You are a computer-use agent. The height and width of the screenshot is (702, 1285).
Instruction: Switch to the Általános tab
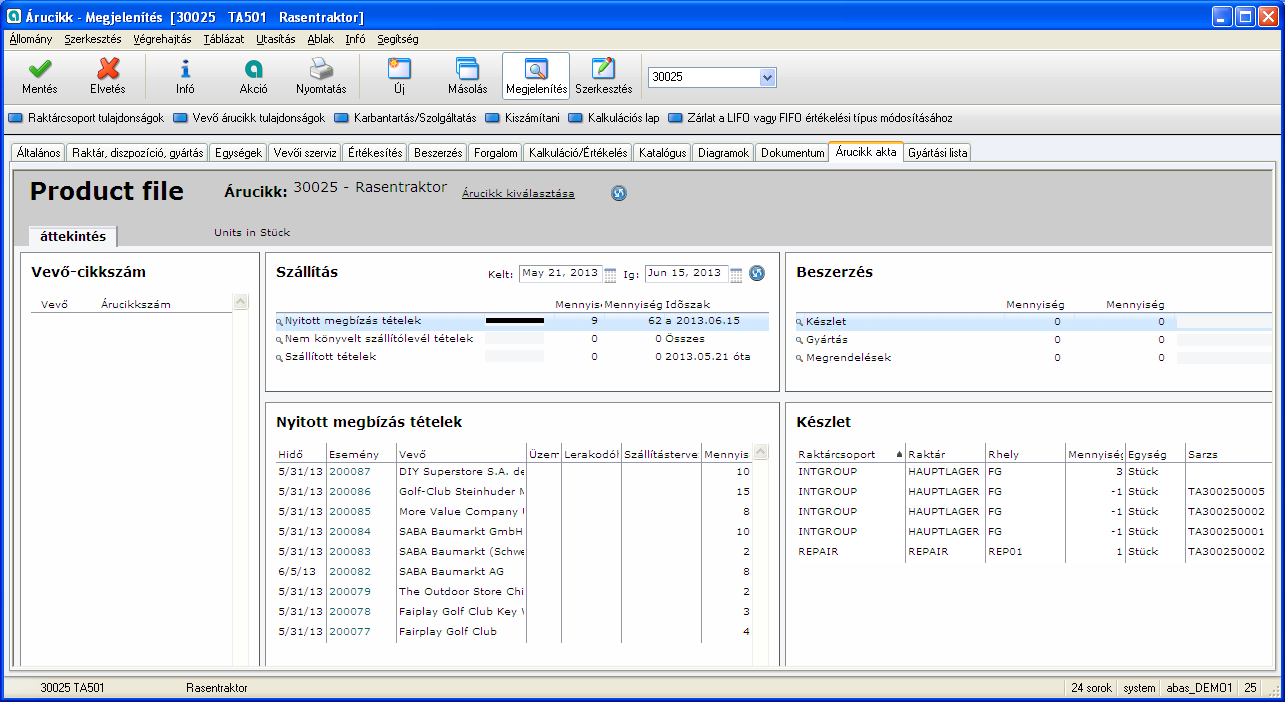(x=39, y=153)
